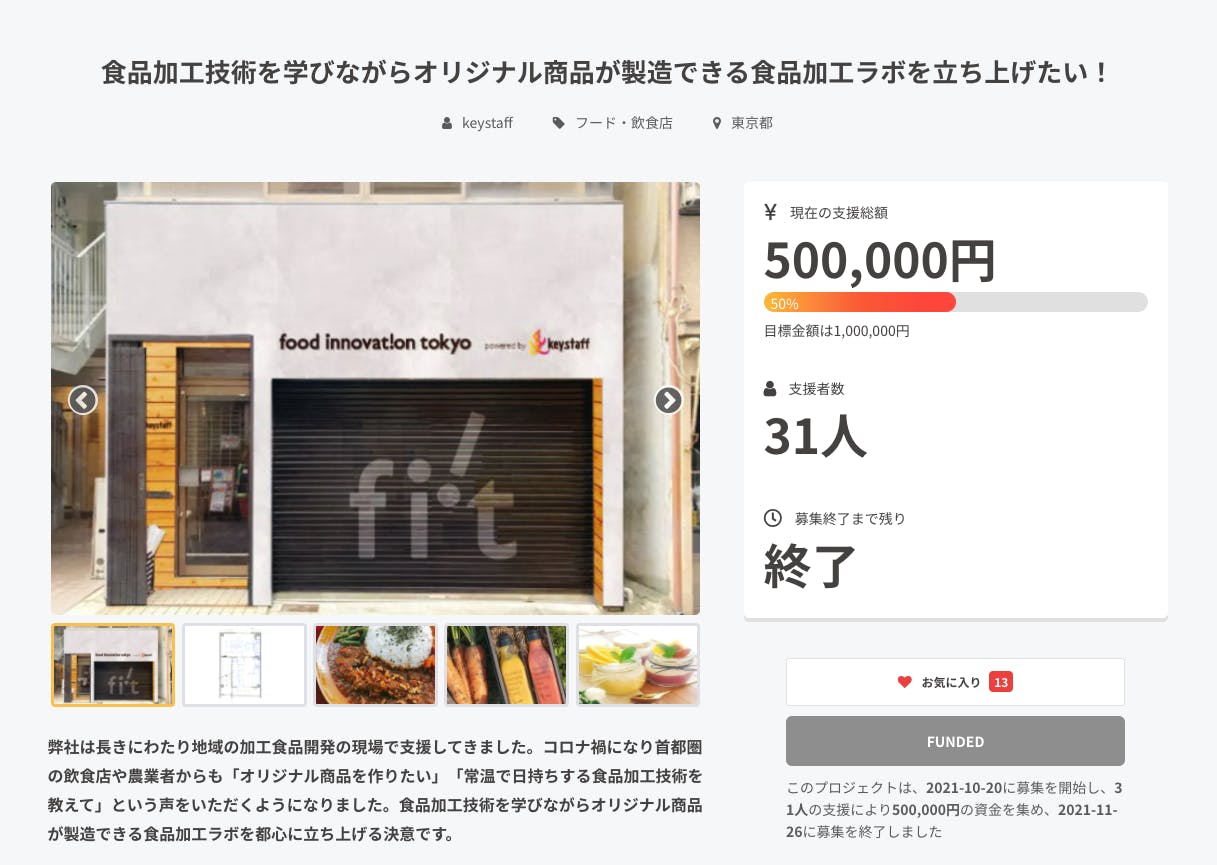Screen dimensions: 1217x865
Task: Click the tag icon beside フード・飲食店
Action: tap(558, 123)
